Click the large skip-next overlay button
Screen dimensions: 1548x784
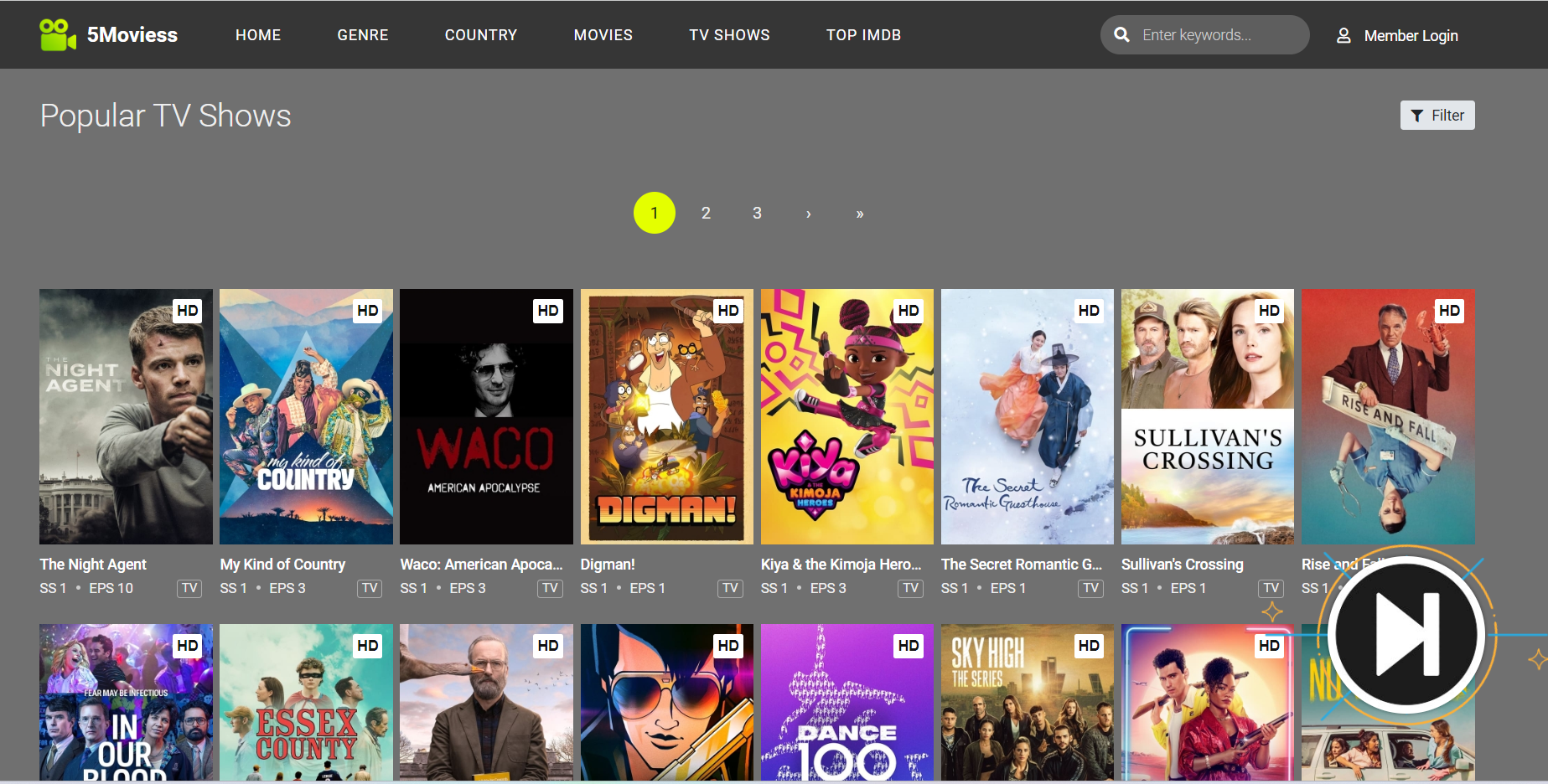click(x=1407, y=635)
